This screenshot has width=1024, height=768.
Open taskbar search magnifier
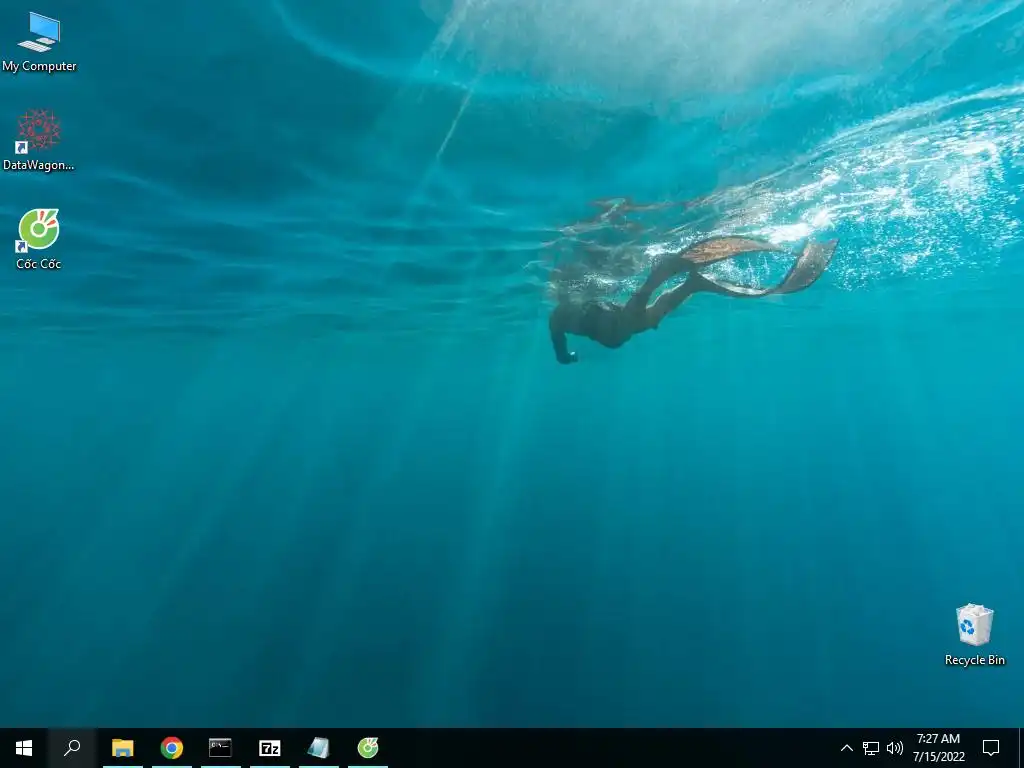[72, 748]
